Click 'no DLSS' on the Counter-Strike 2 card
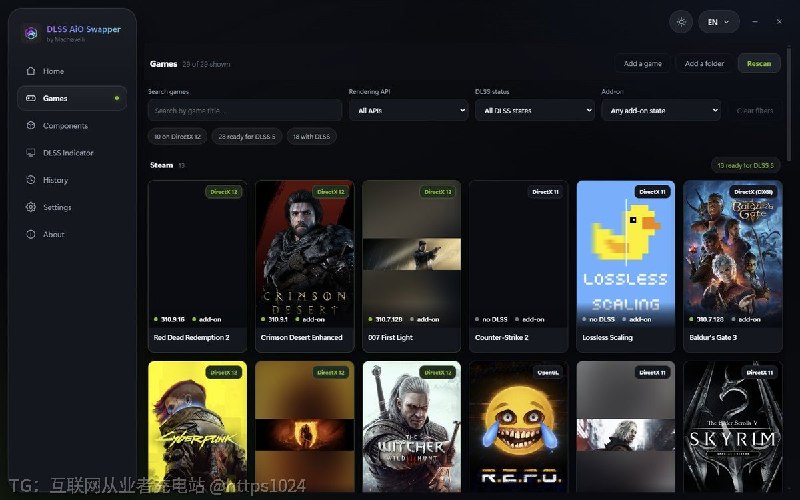 tap(495, 319)
